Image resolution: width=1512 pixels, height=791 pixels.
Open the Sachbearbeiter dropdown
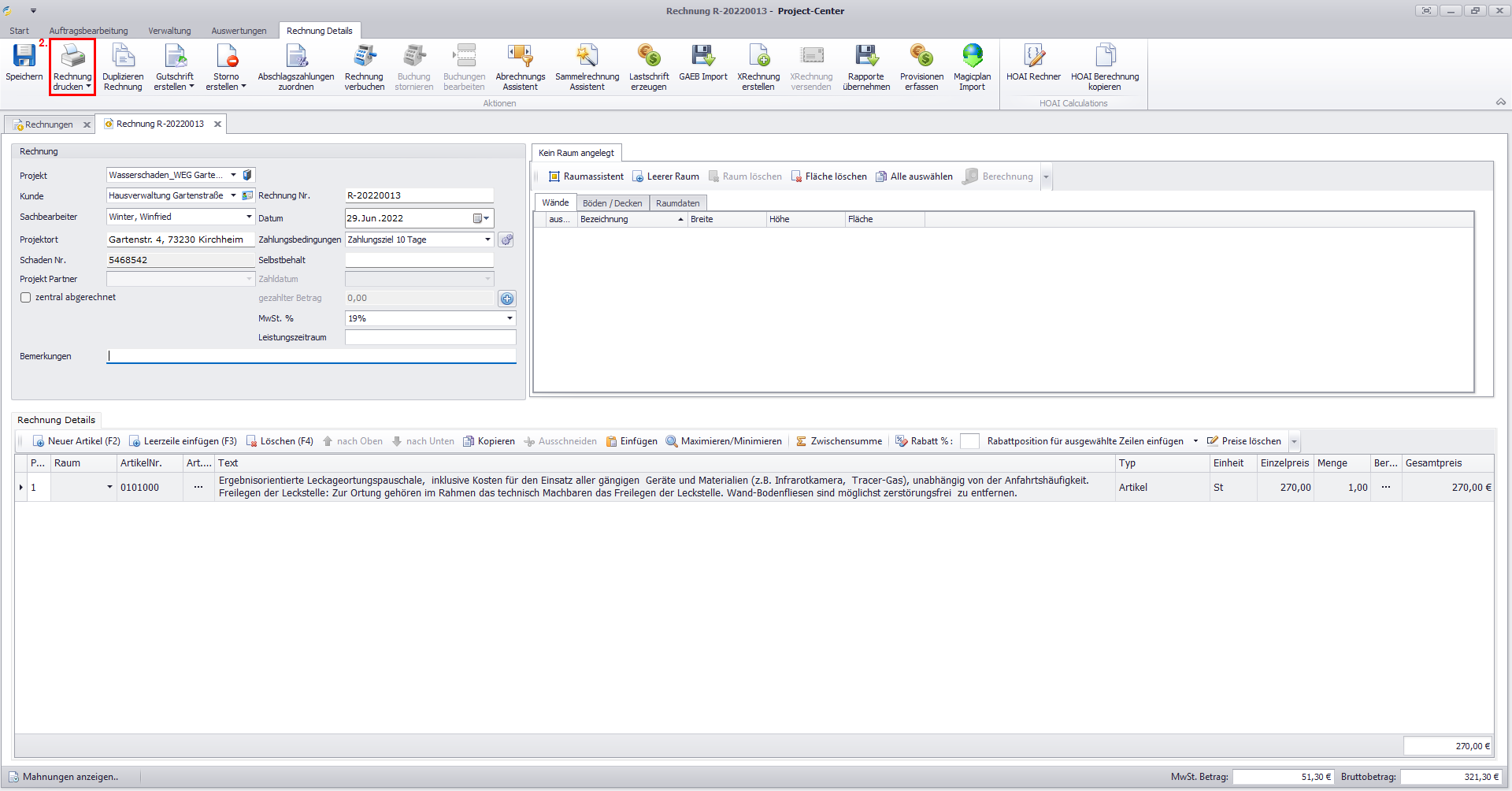(249, 217)
